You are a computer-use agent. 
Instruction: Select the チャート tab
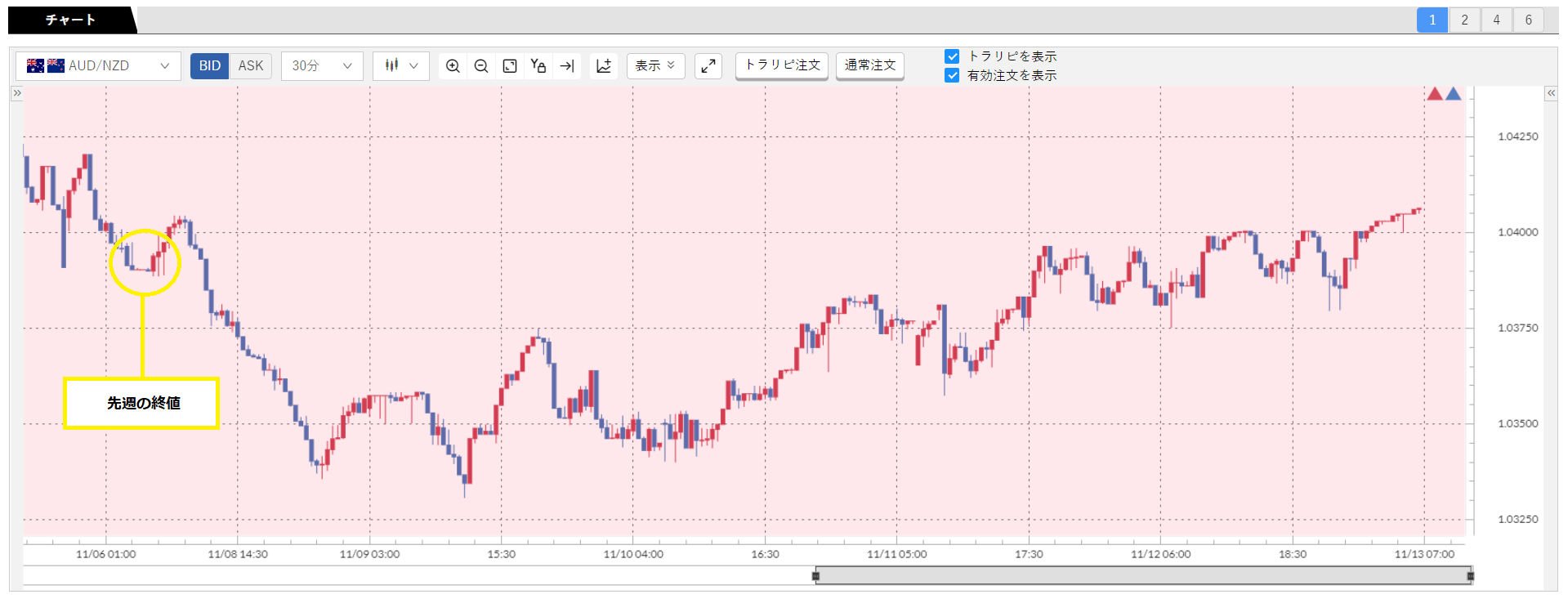[71, 20]
